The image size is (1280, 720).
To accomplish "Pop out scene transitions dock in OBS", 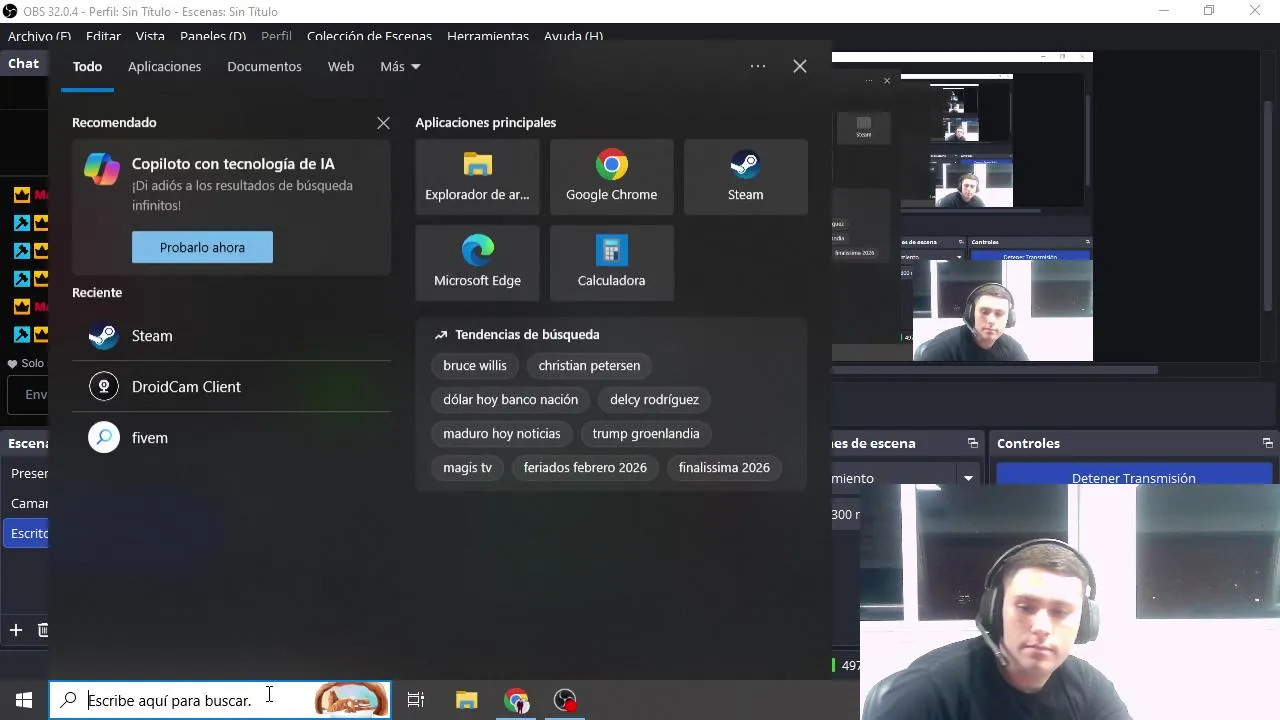I will [x=972, y=443].
